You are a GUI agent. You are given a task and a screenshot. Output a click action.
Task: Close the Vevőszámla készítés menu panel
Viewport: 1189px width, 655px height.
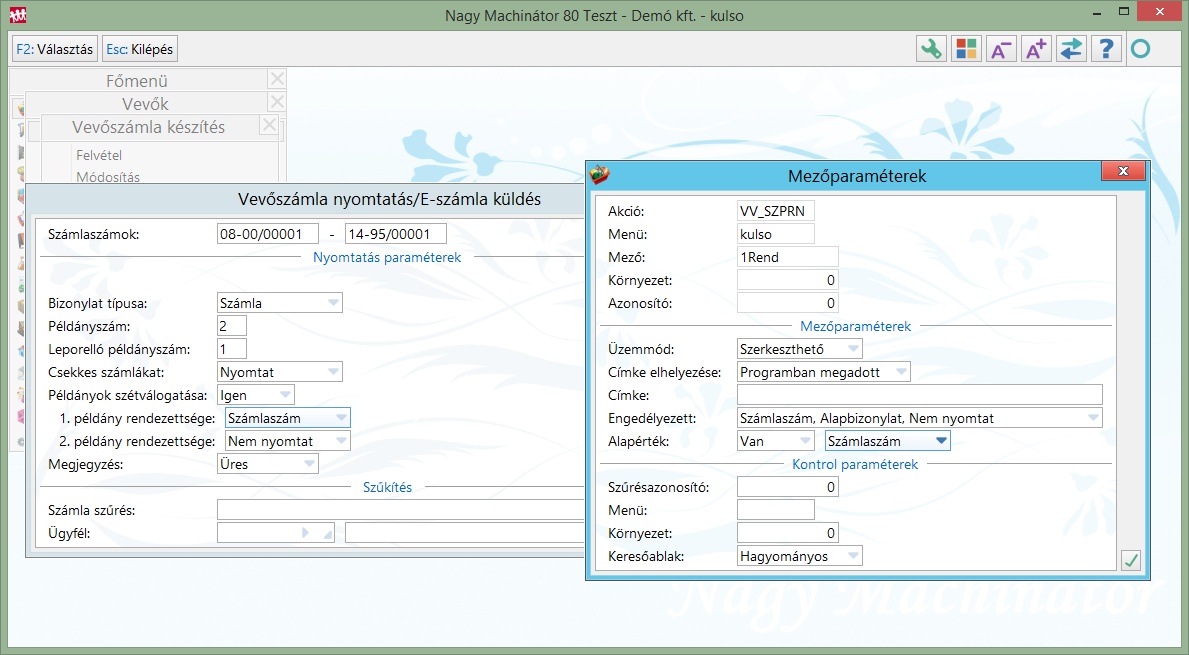[x=268, y=125]
